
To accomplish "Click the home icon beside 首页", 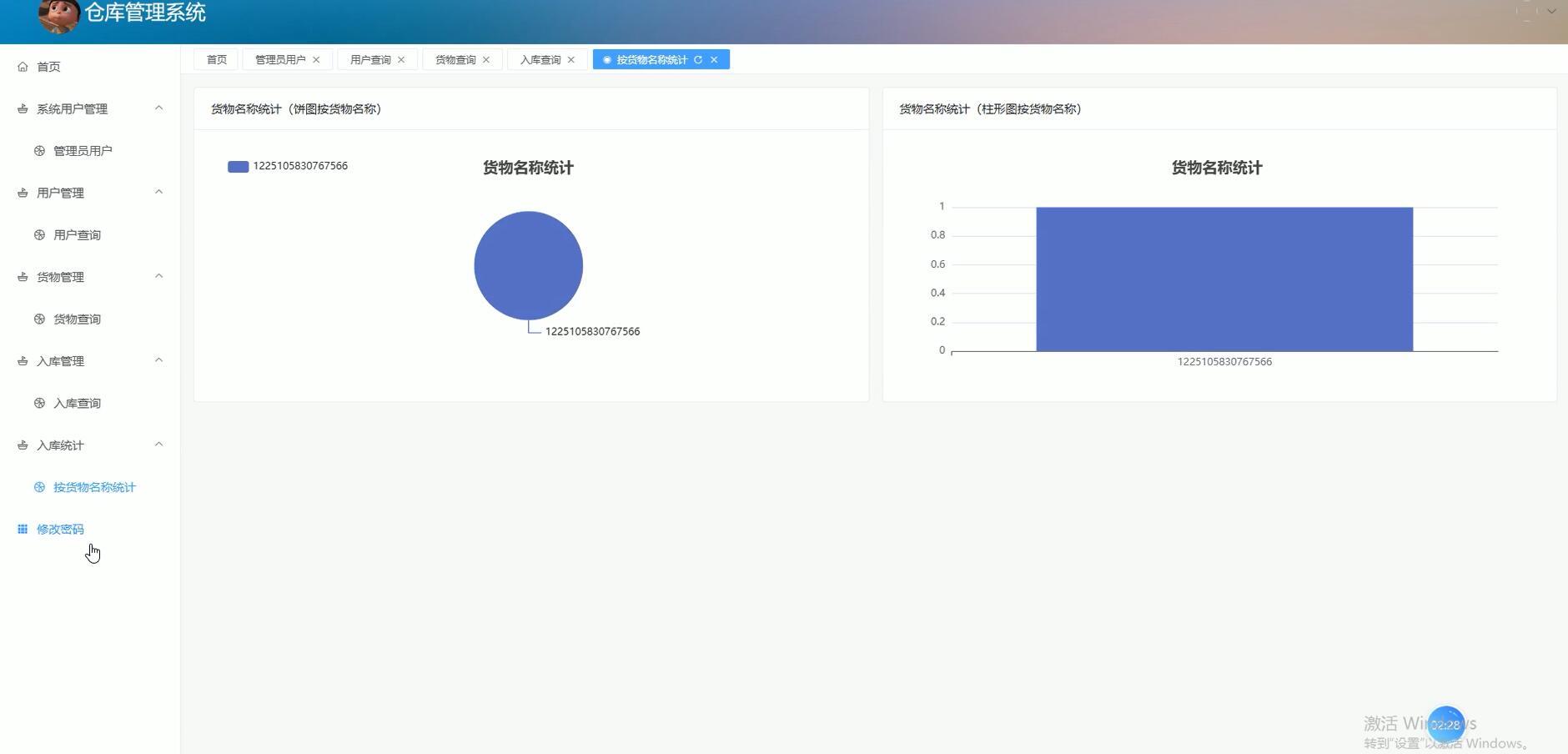I will (x=23, y=66).
